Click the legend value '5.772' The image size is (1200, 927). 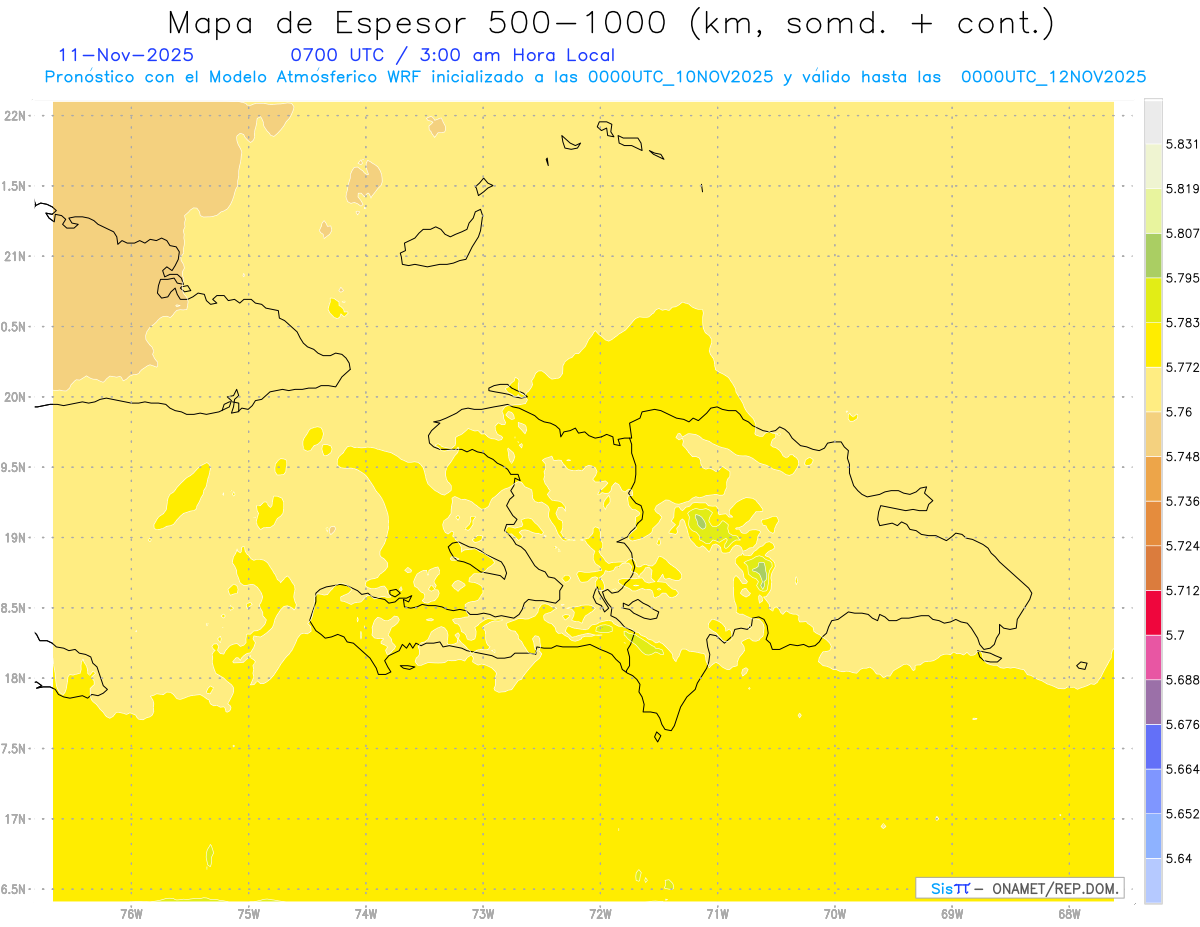coord(1183,367)
